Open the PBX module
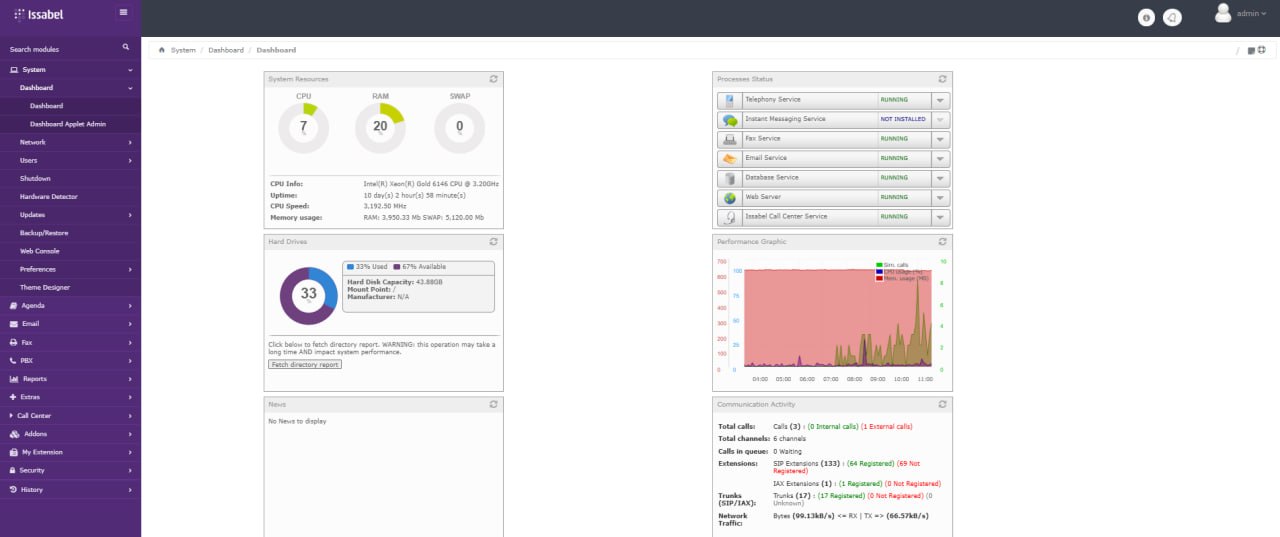 coord(70,360)
